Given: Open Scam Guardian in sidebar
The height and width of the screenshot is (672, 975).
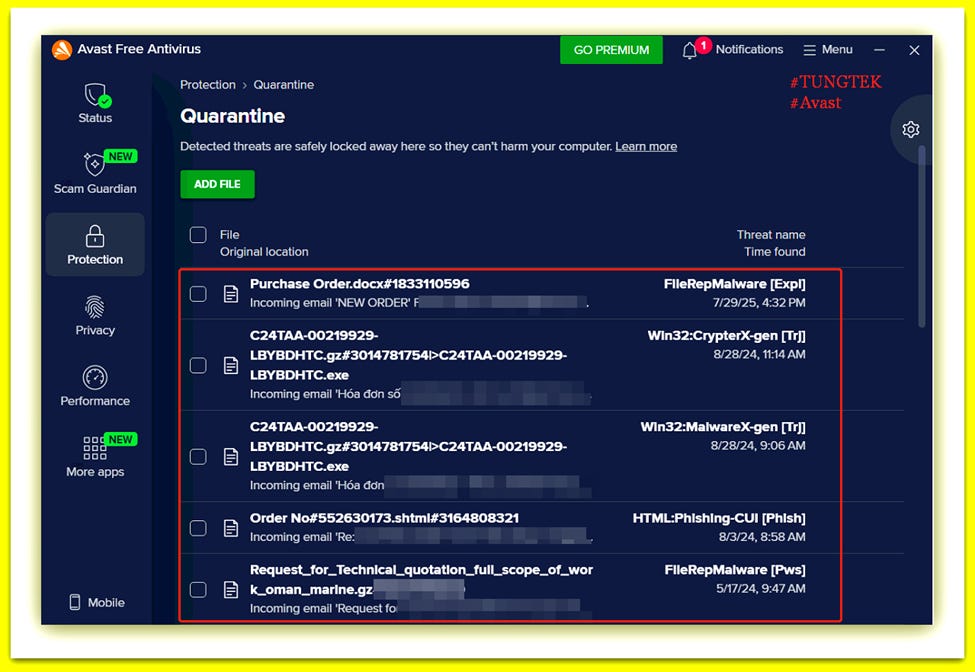Looking at the screenshot, I should 95,173.
